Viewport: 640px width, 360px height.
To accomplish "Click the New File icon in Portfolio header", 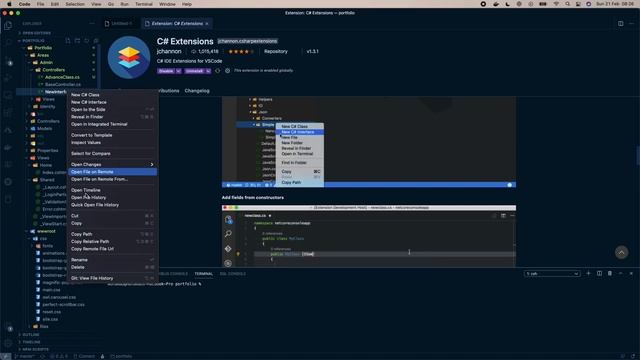I will point(68,41).
